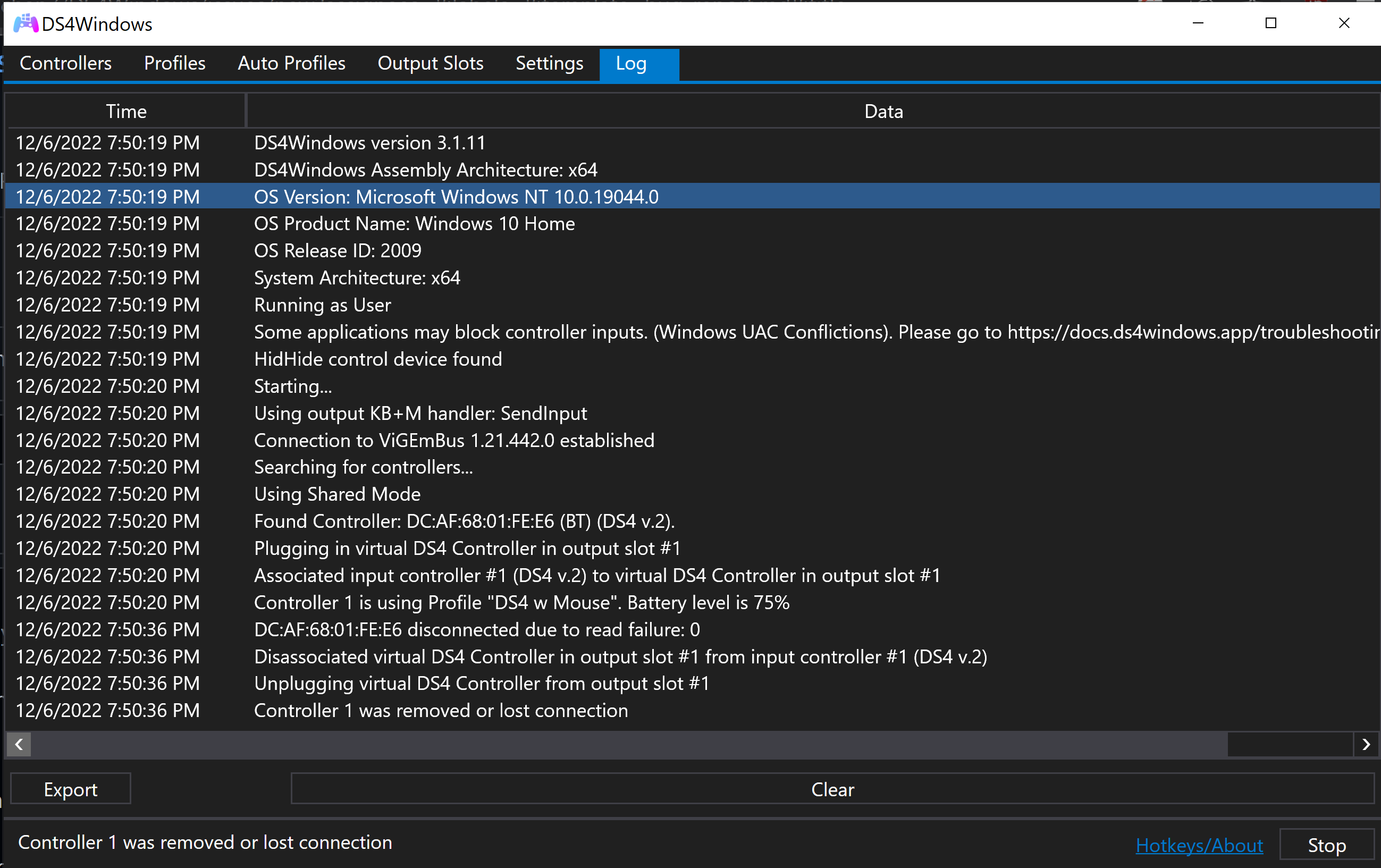Image resolution: width=1381 pixels, height=868 pixels.
Task: Switch to the Controllers tab
Action: (65, 64)
